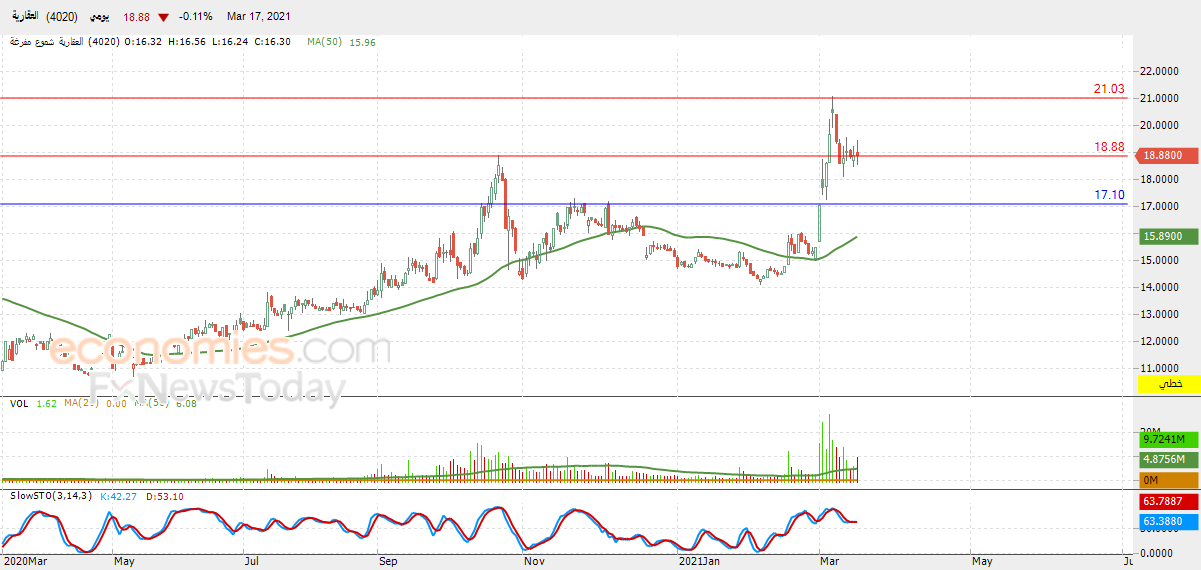
Task: Click the MA(50) value 15.96
Action: tap(364, 42)
